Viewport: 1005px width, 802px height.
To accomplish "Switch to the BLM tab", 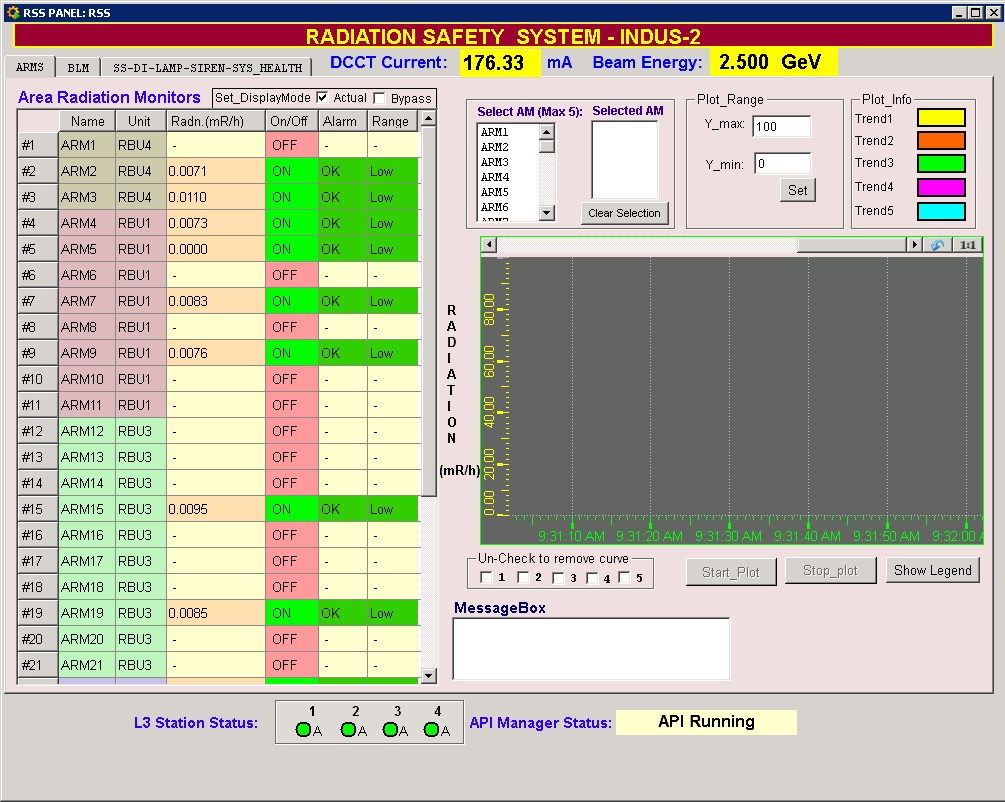I will coord(78,67).
